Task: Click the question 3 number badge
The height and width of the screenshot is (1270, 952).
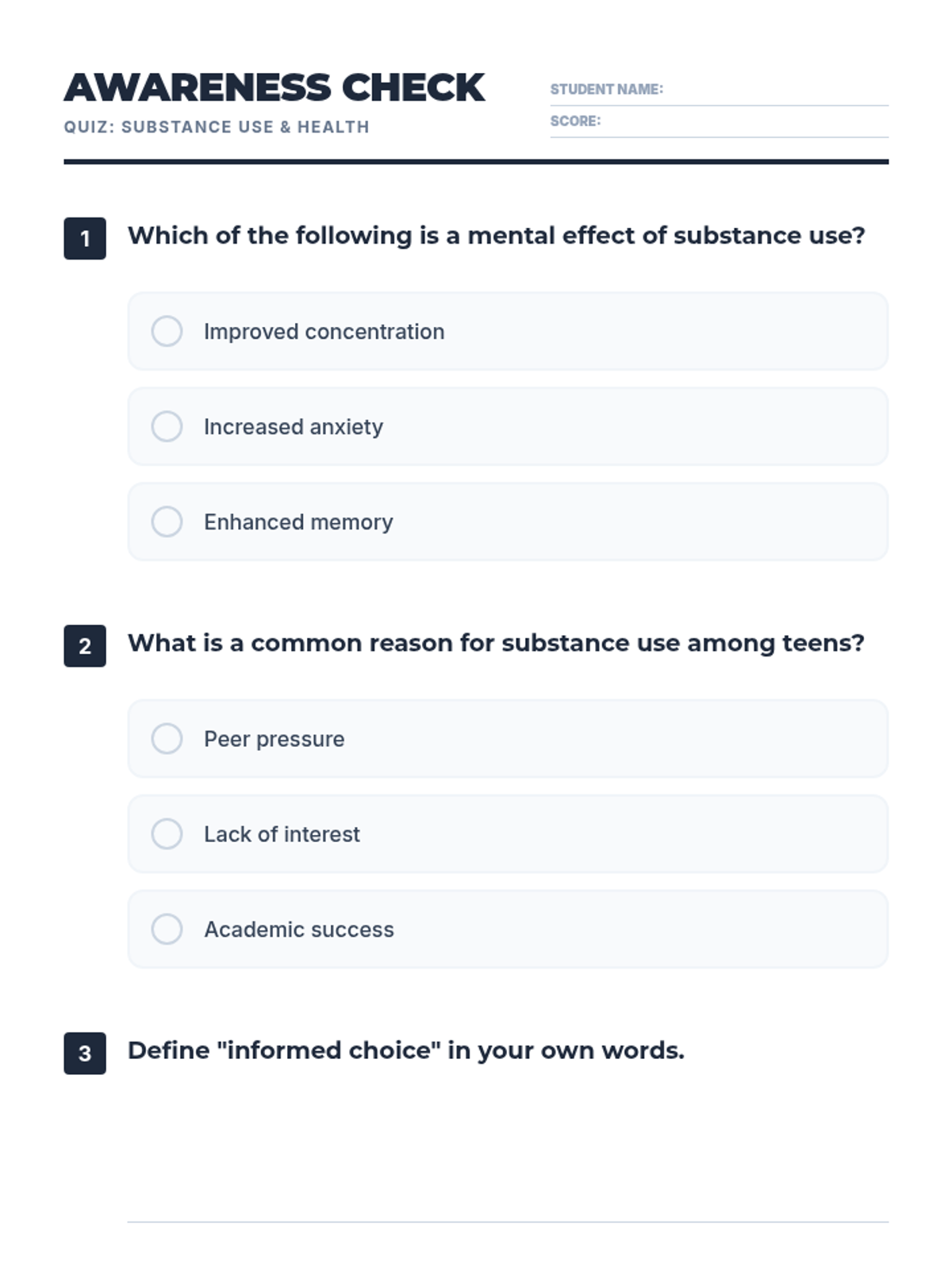Action: 85,1053
